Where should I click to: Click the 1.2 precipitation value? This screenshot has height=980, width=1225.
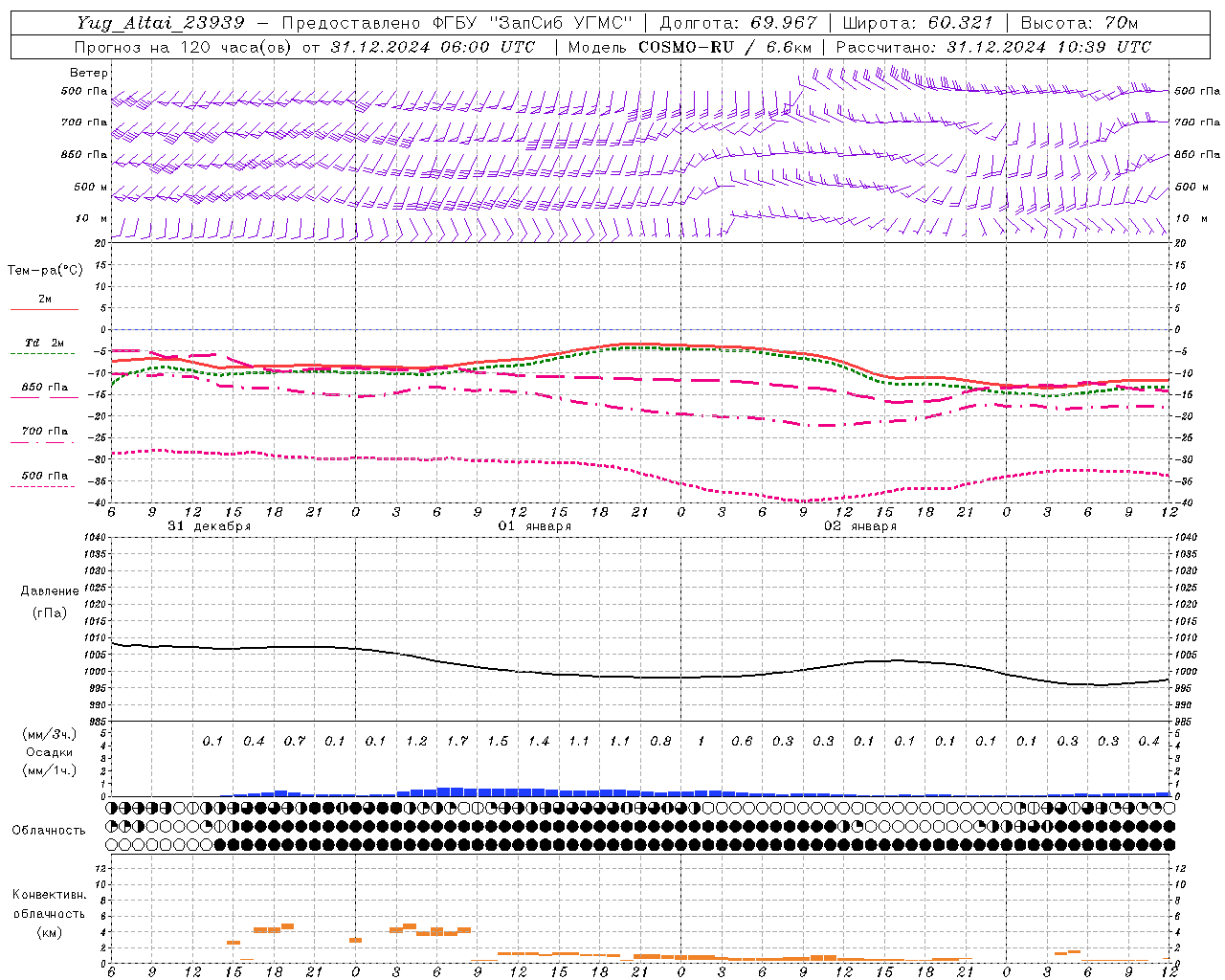point(416,741)
